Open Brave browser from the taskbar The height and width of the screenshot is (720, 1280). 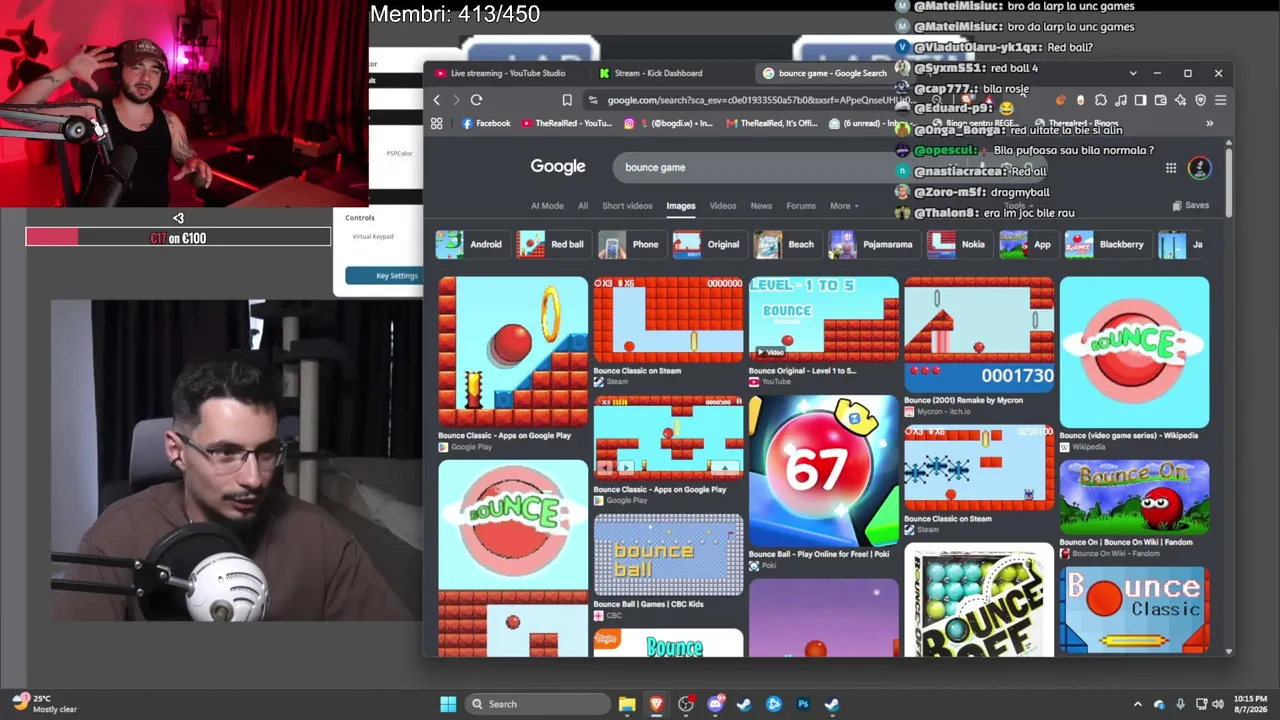(x=656, y=704)
